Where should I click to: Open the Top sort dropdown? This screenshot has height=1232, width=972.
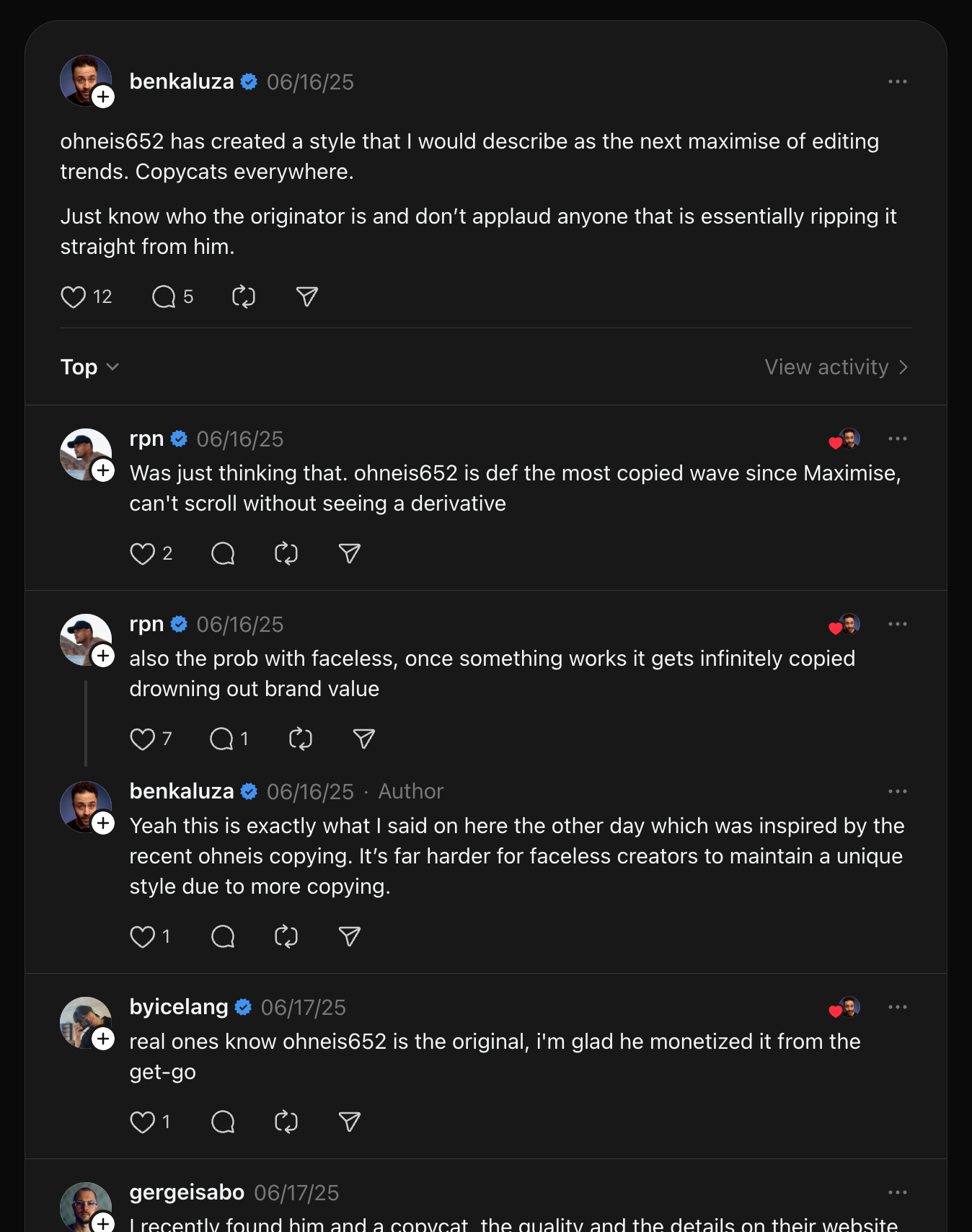point(89,367)
